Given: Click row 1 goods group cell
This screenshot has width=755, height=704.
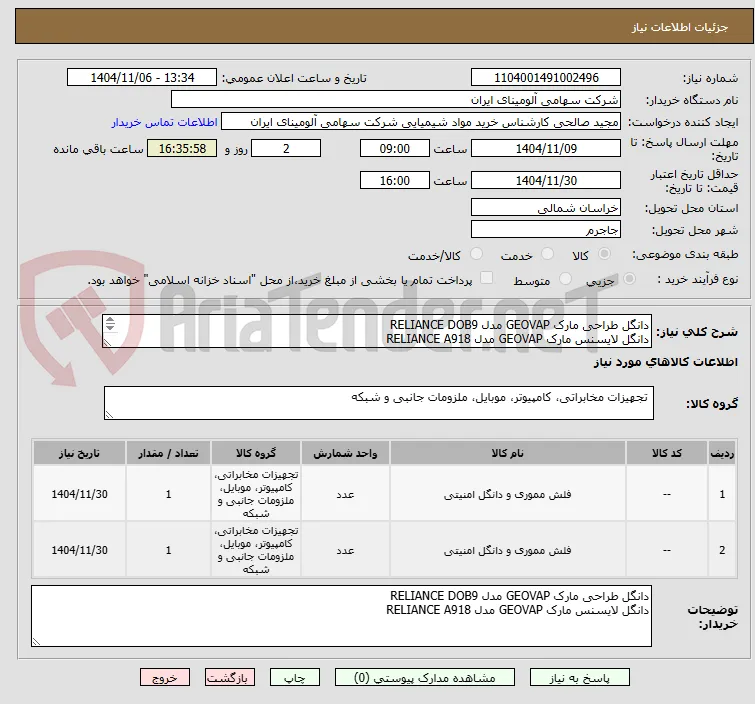Looking at the screenshot, I should coord(256,494).
